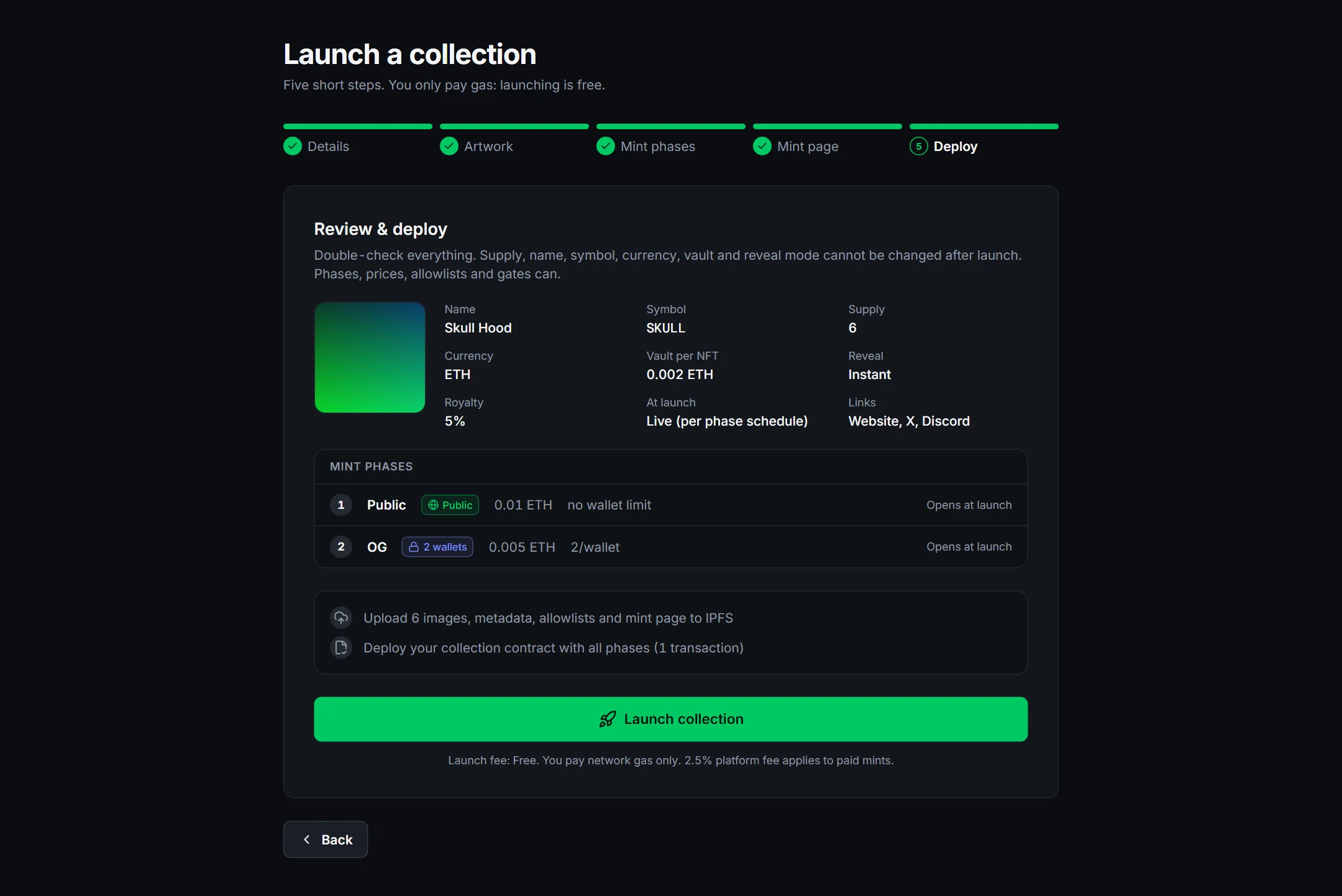Go back with the Back button

(326, 839)
